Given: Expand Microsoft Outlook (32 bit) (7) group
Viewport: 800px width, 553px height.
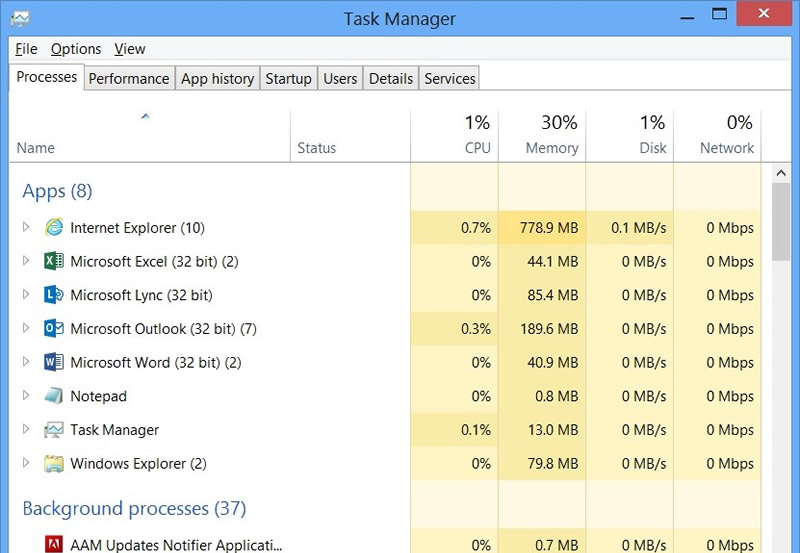Looking at the screenshot, I should (26, 328).
